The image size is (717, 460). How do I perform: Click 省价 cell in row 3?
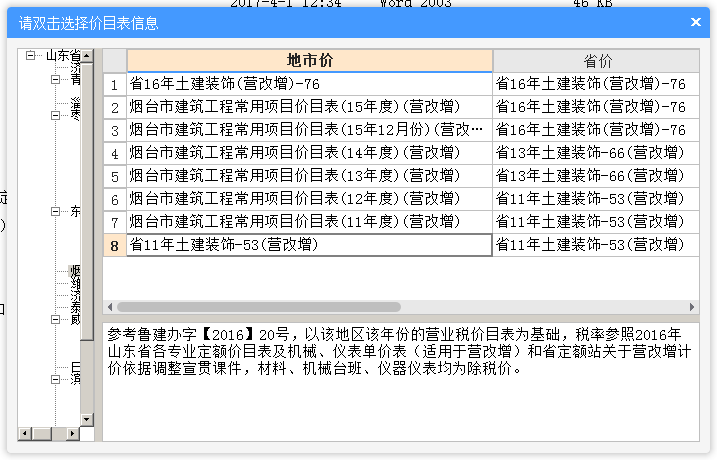pos(596,130)
